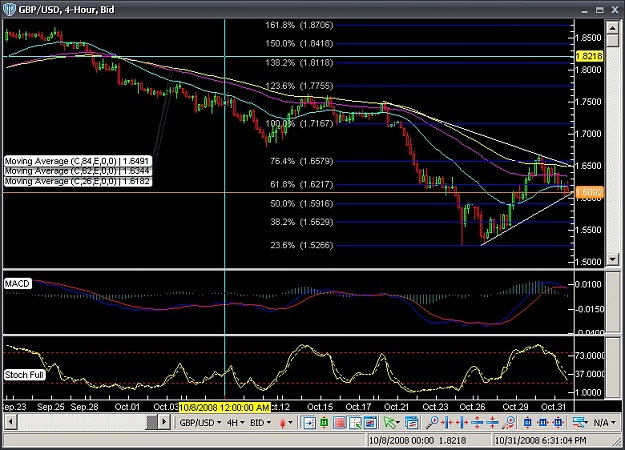Open the candlestick chart type dropdown
The image size is (625, 450).
[x=286, y=422]
